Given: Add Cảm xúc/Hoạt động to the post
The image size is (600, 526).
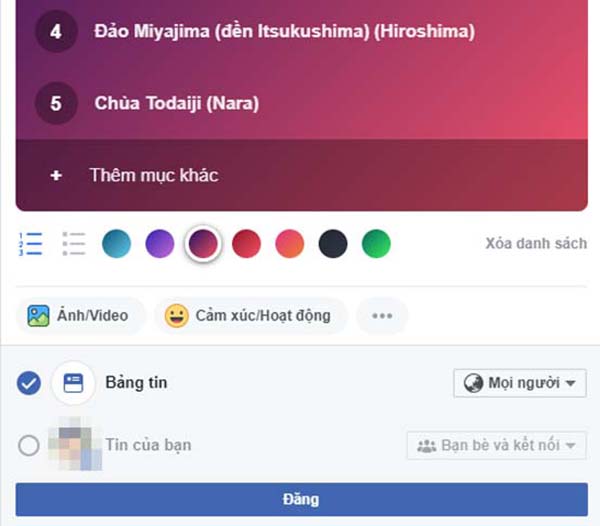Looking at the screenshot, I should point(251,316).
